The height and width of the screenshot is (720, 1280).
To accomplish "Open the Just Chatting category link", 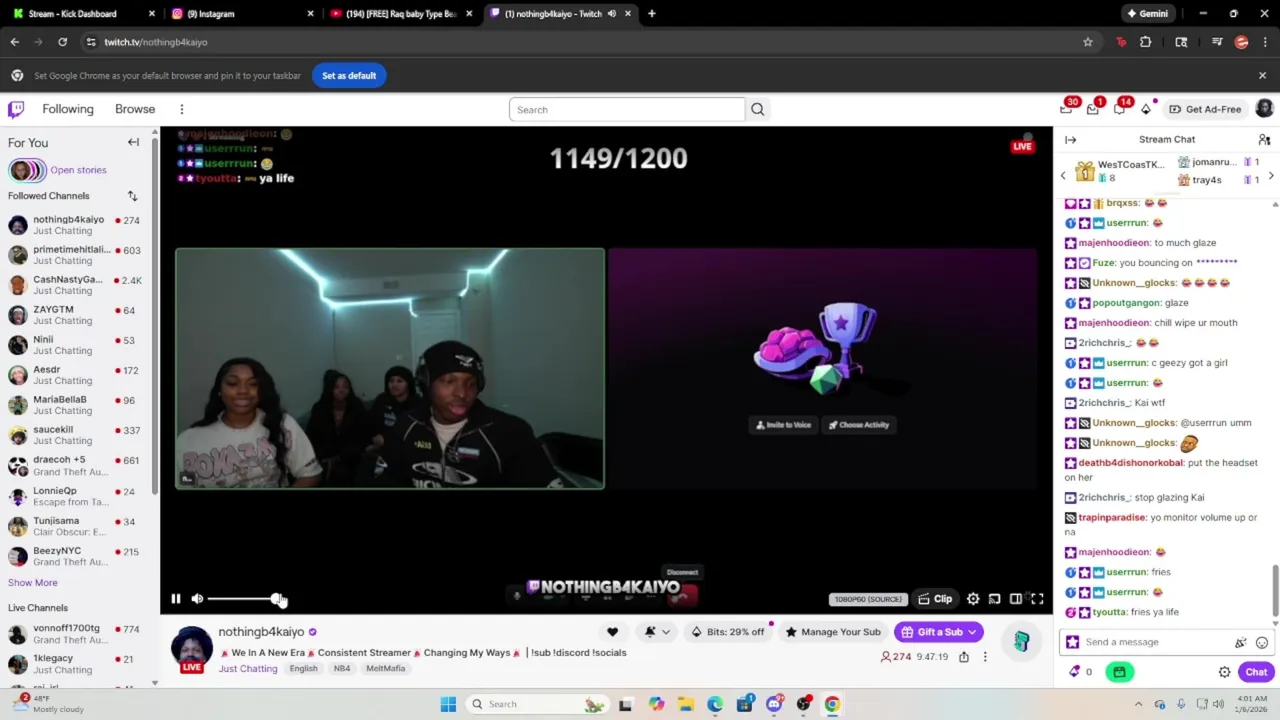I will click(x=248, y=668).
